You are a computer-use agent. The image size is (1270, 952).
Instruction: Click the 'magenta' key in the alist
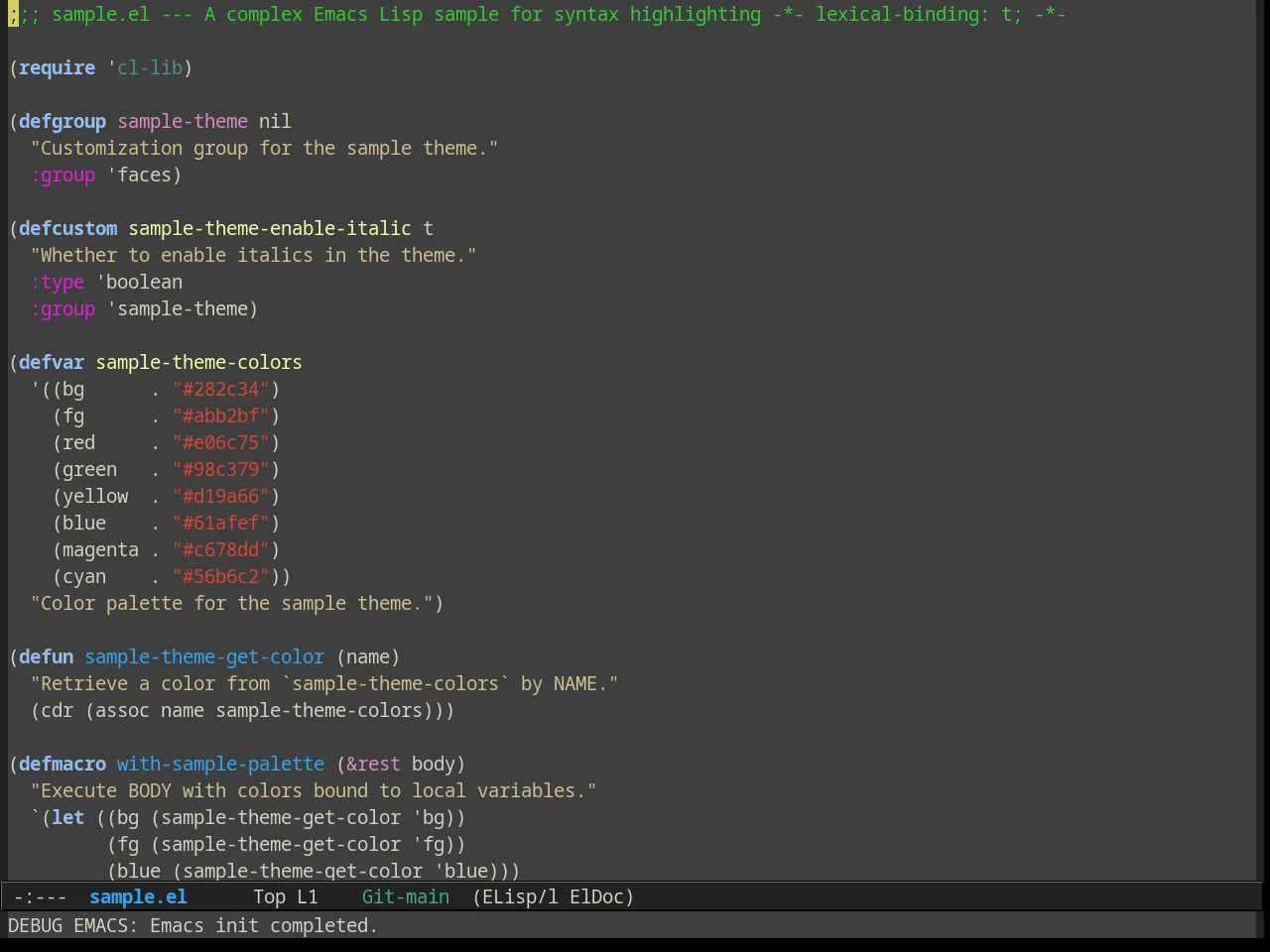pos(101,549)
